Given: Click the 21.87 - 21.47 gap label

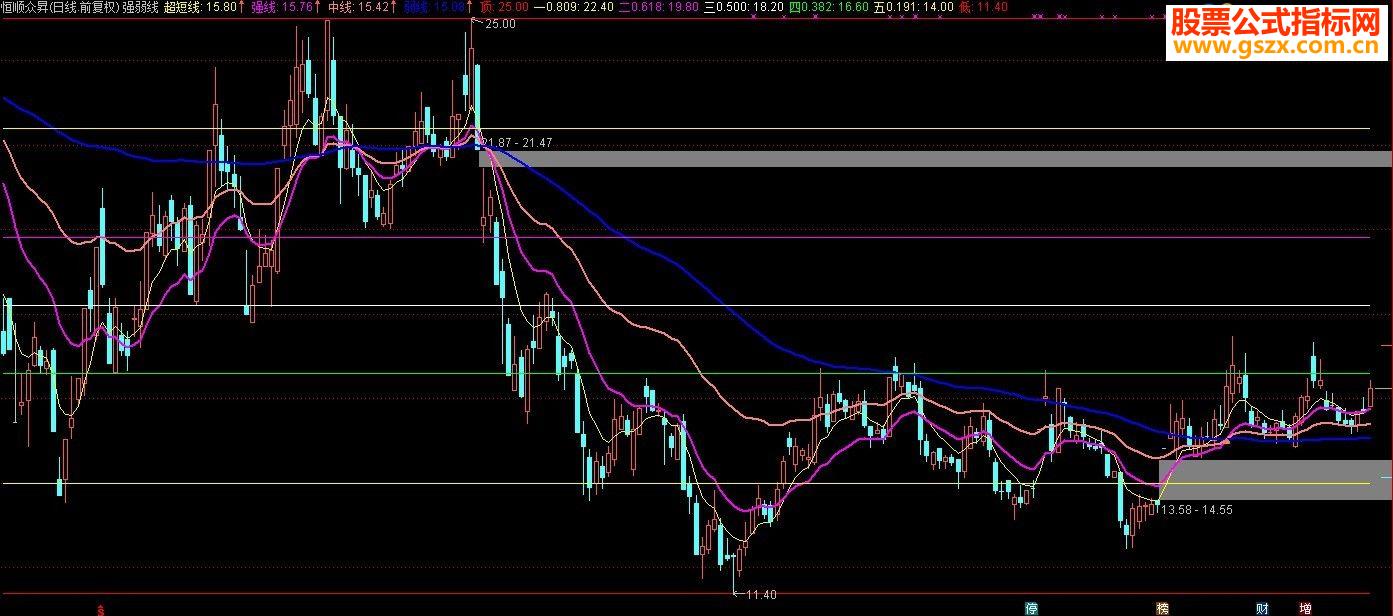Looking at the screenshot, I should (517, 144).
